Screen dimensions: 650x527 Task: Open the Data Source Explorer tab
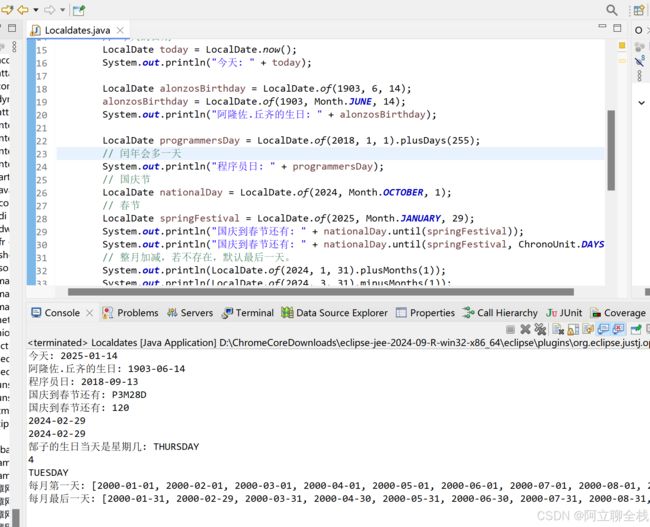(x=334, y=313)
